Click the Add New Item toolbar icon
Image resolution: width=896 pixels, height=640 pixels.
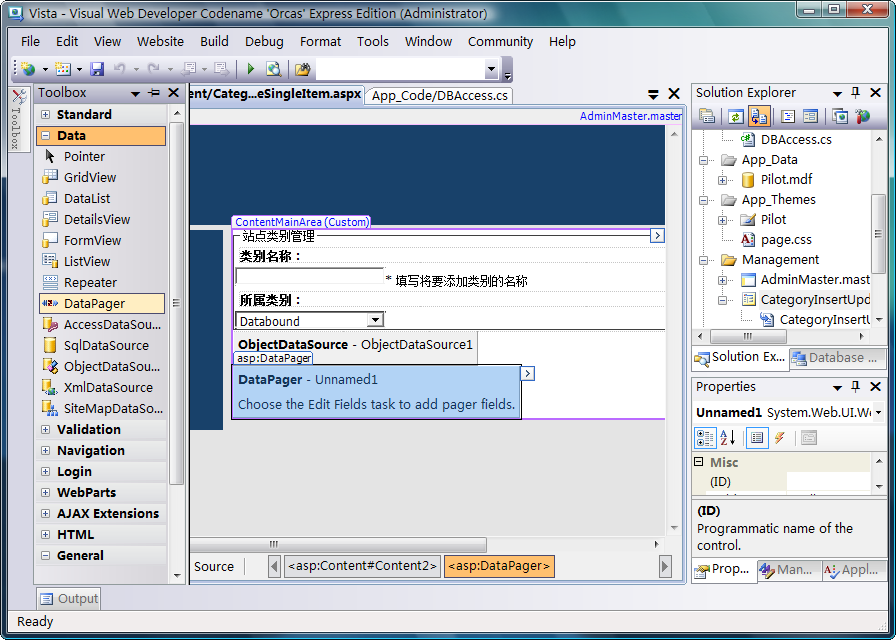coord(62,70)
